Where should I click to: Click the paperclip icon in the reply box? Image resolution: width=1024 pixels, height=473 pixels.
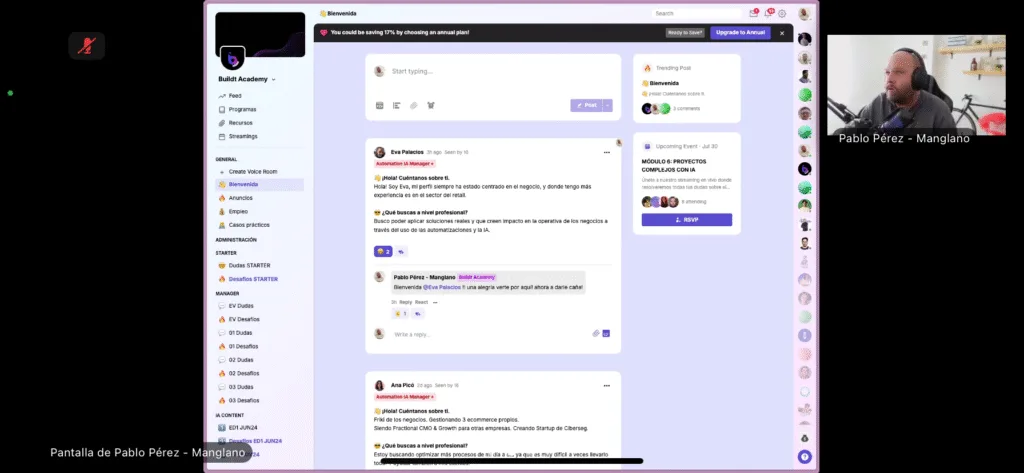click(596, 333)
